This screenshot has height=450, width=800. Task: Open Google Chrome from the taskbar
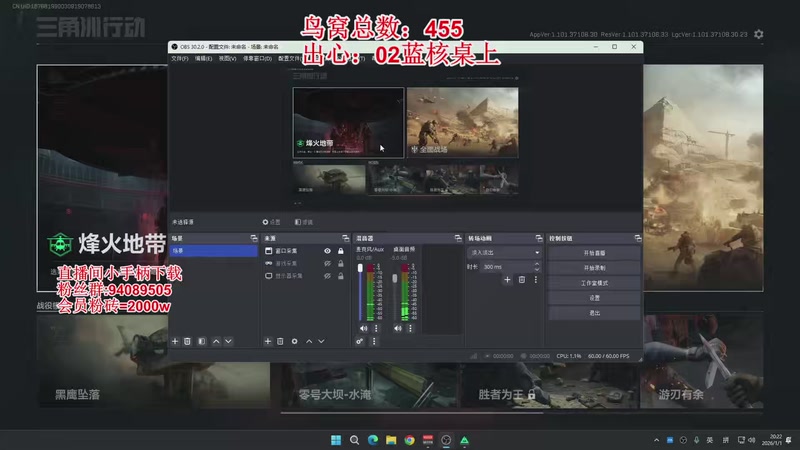(409, 440)
